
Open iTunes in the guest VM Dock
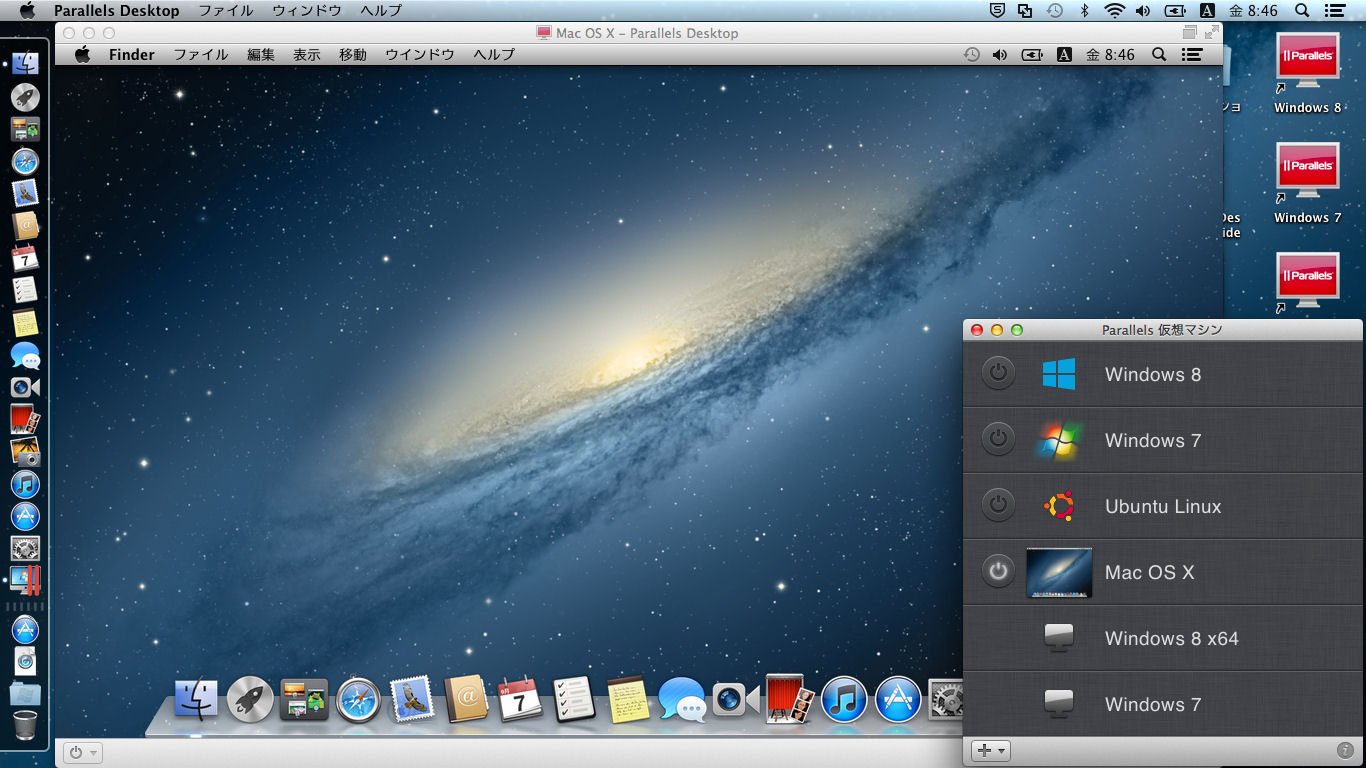pyautogui.click(x=844, y=699)
